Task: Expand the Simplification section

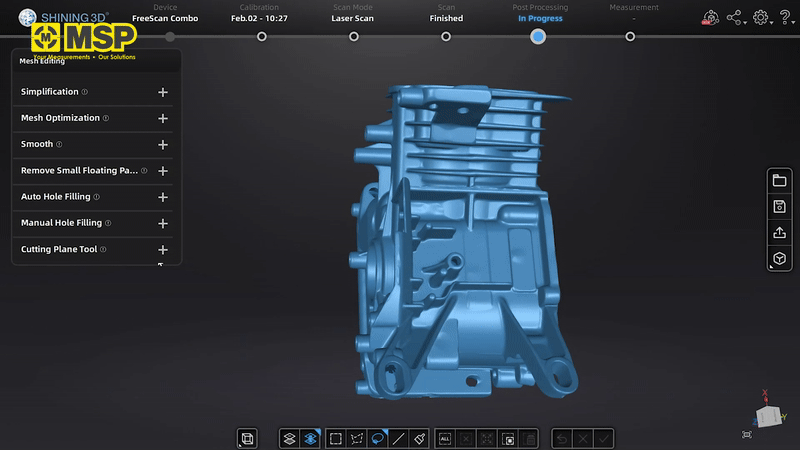Action: tap(163, 92)
